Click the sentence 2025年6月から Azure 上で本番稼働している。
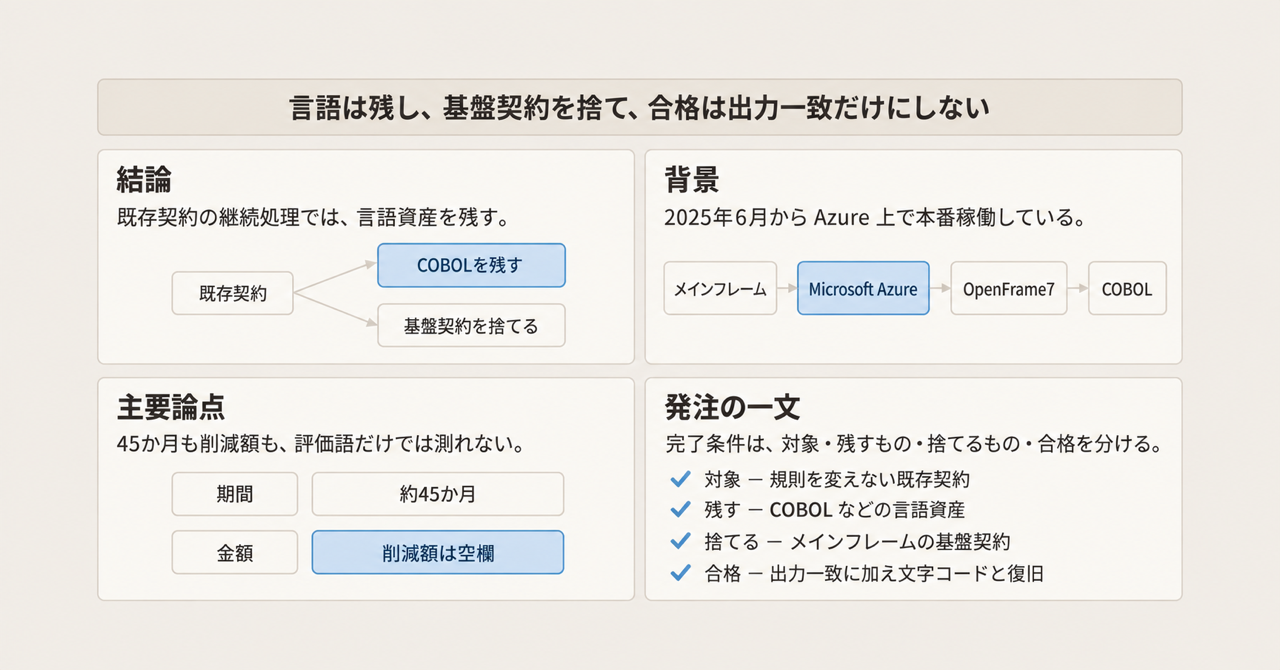The image size is (1280, 670). (875, 217)
